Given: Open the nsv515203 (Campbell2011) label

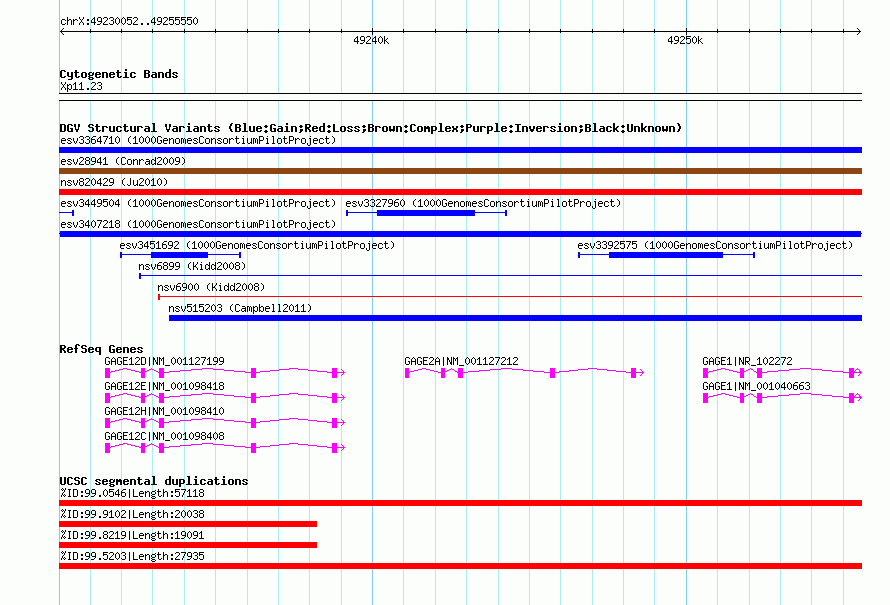Looking at the screenshot, I should [x=240, y=308].
